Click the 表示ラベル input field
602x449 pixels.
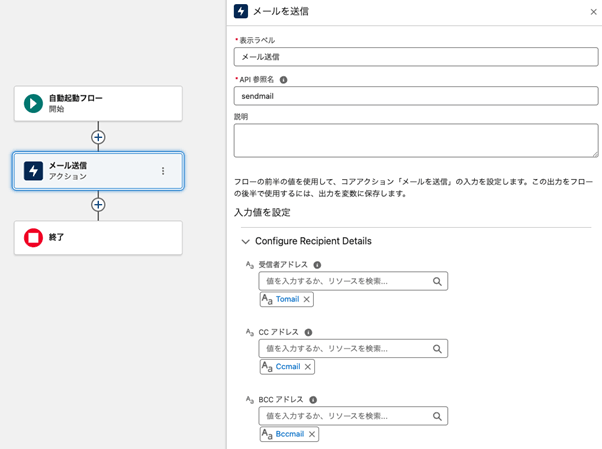(415, 56)
